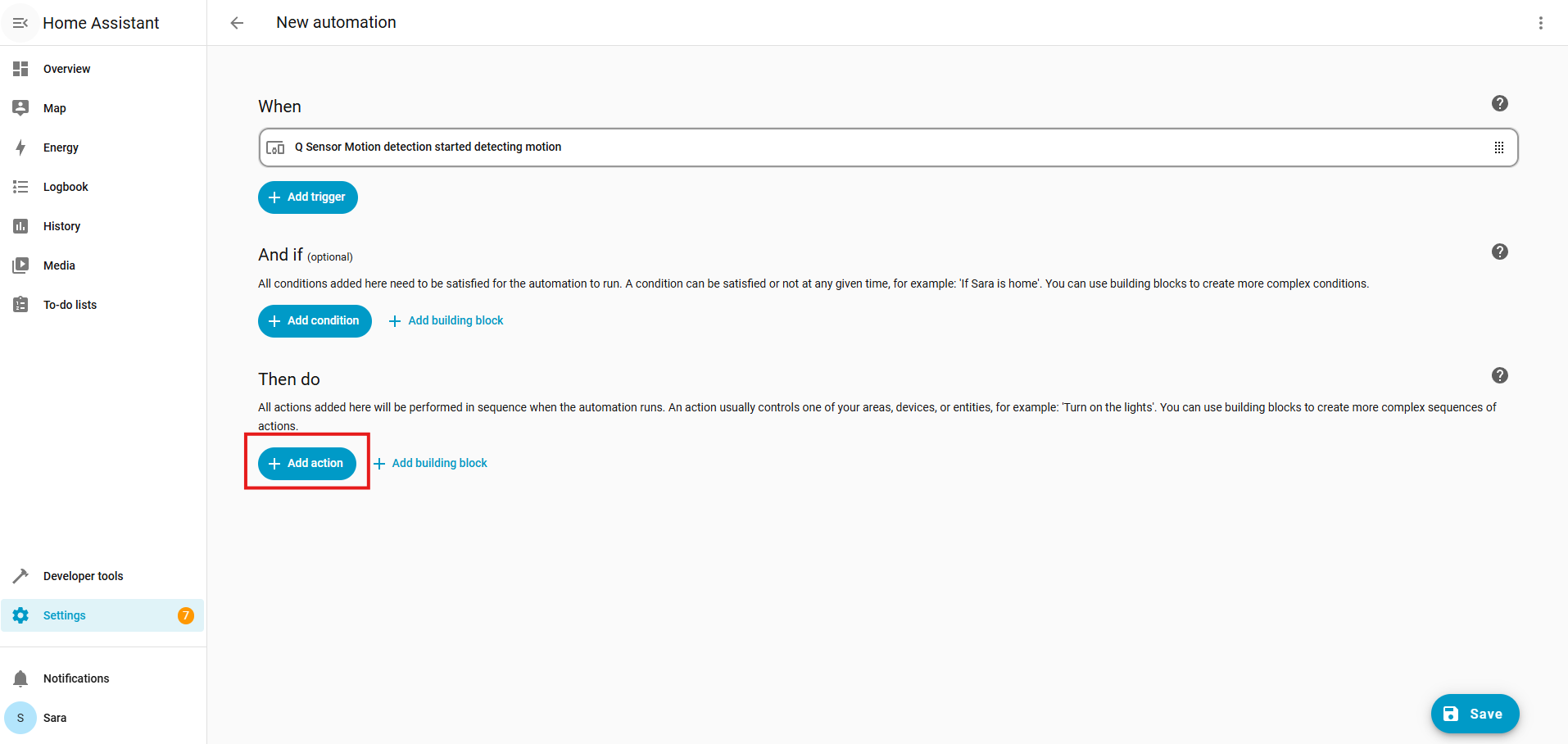
Task: Click the device icon in the trigger row
Action: click(276, 147)
